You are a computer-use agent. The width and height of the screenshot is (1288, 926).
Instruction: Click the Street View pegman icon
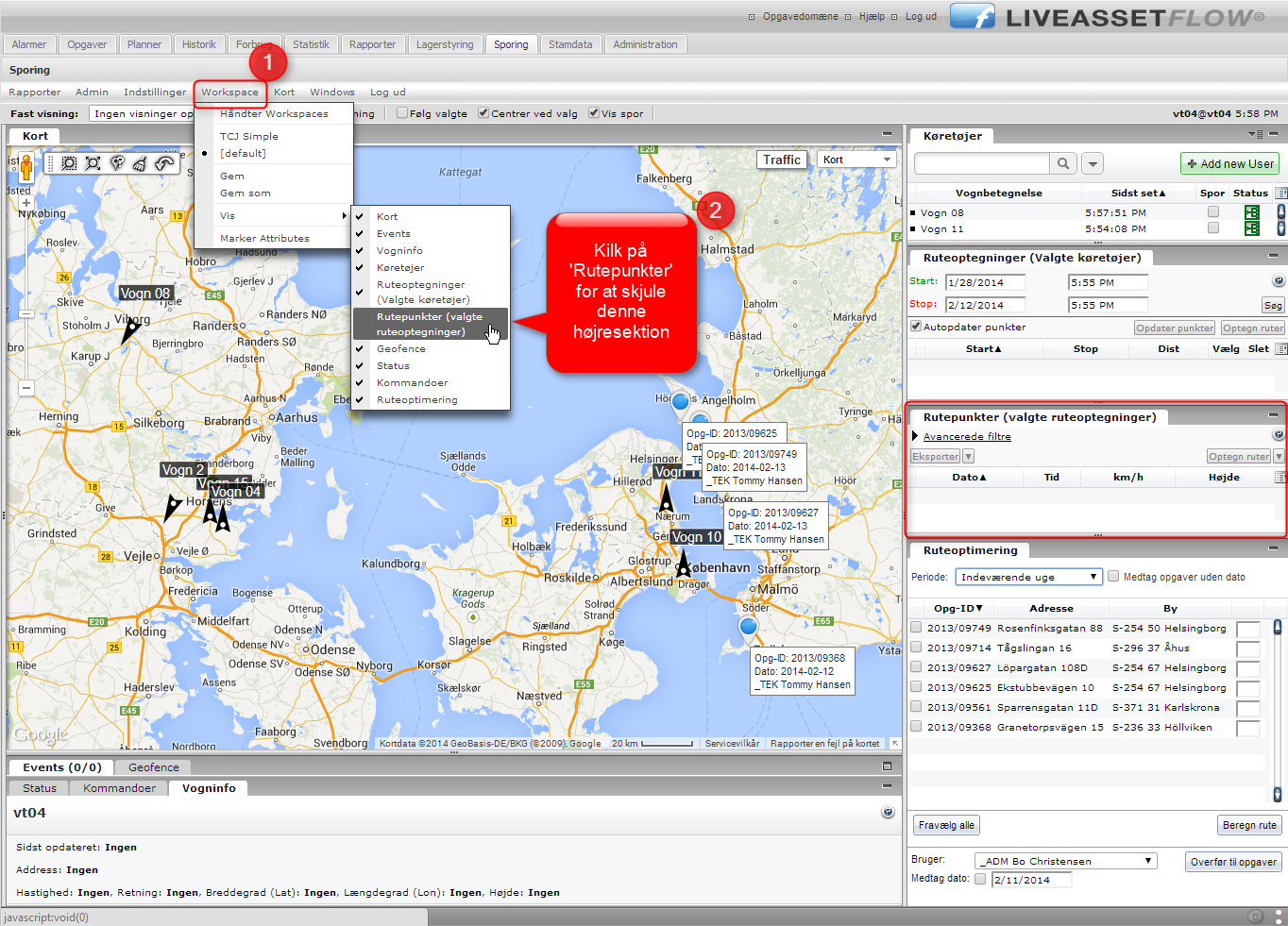click(26, 167)
